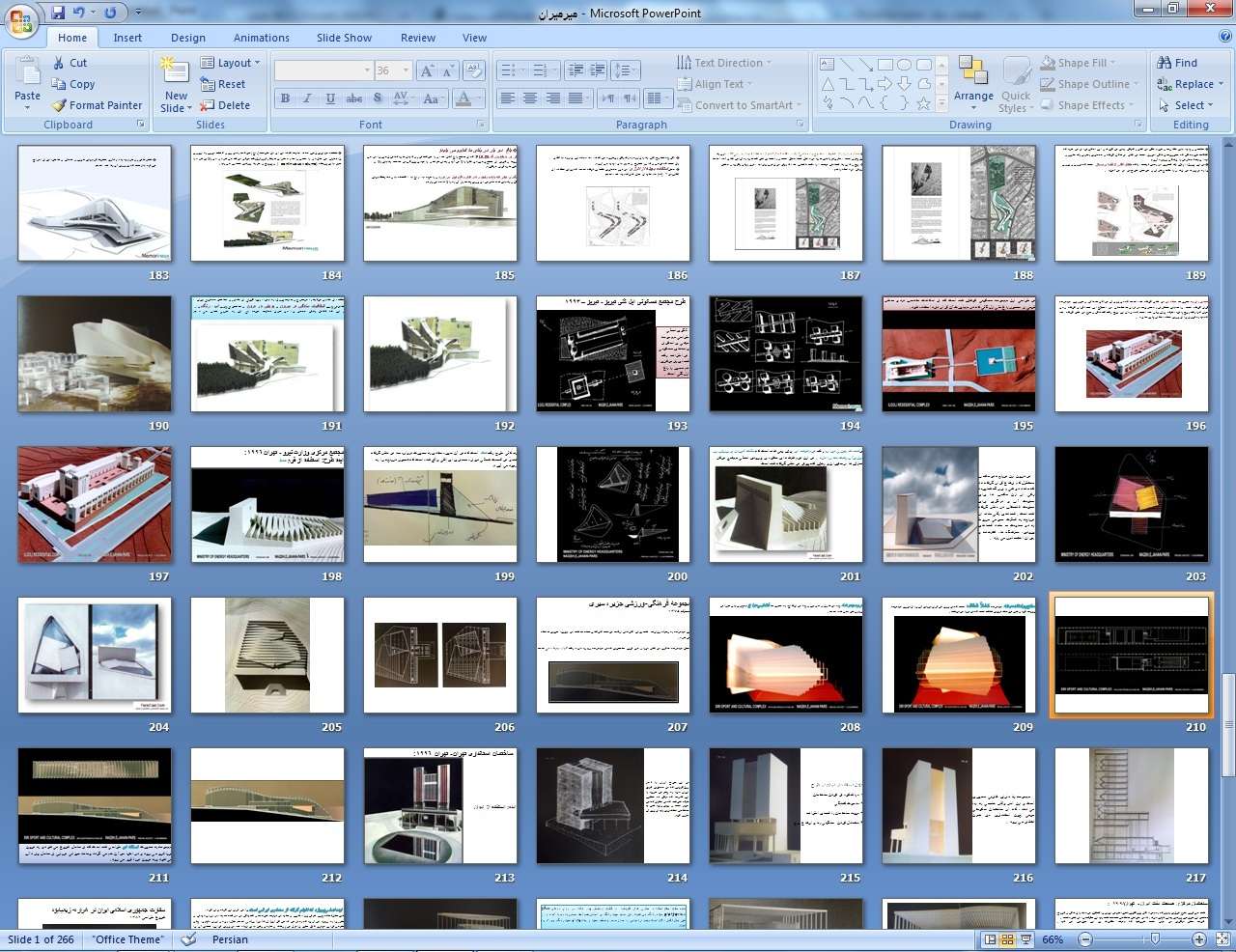The image size is (1236, 952).
Task: Toggle Bold formatting
Action: pos(285,98)
